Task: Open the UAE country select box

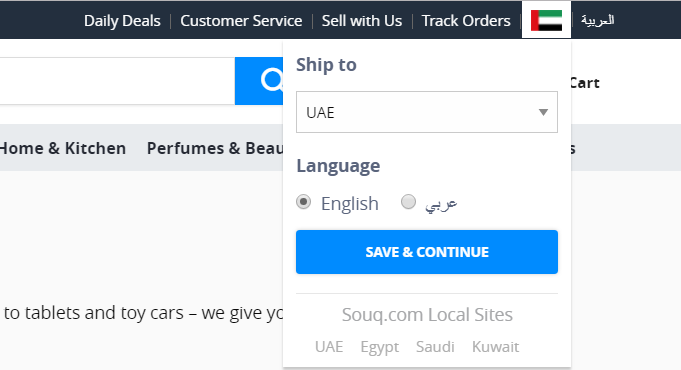Action: tap(426, 112)
